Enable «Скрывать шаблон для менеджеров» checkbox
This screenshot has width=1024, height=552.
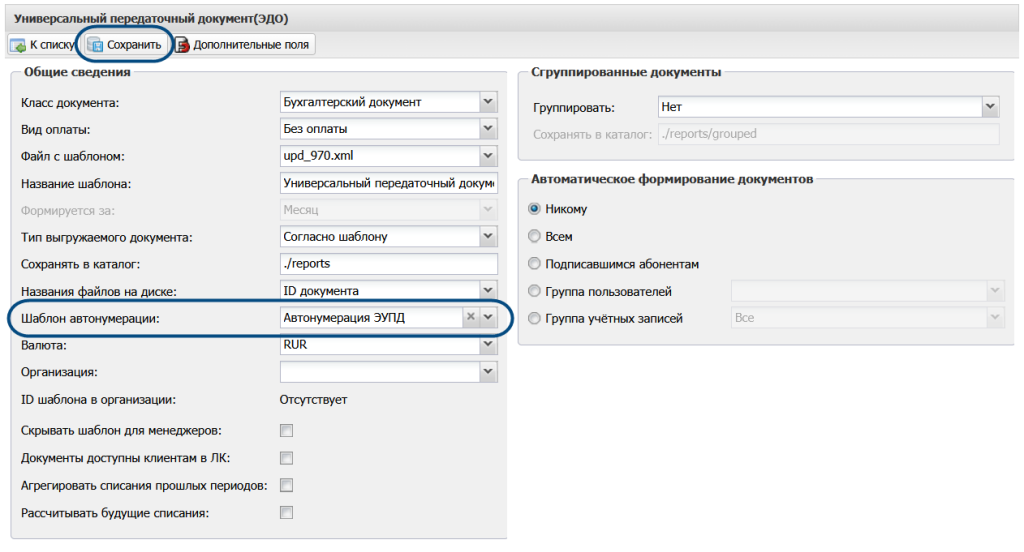pos(287,431)
